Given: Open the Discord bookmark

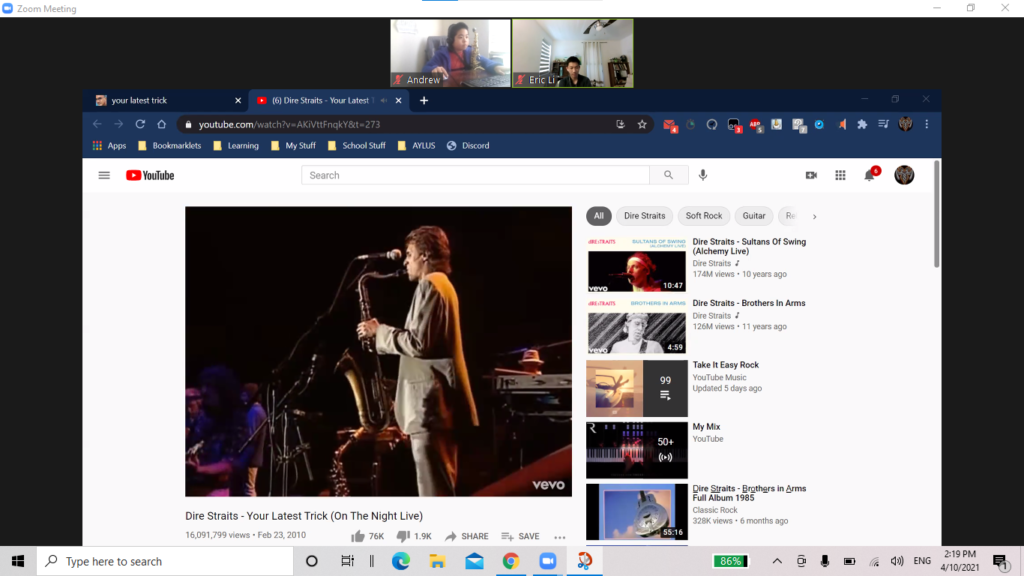Looking at the screenshot, I should pos(468,146).
